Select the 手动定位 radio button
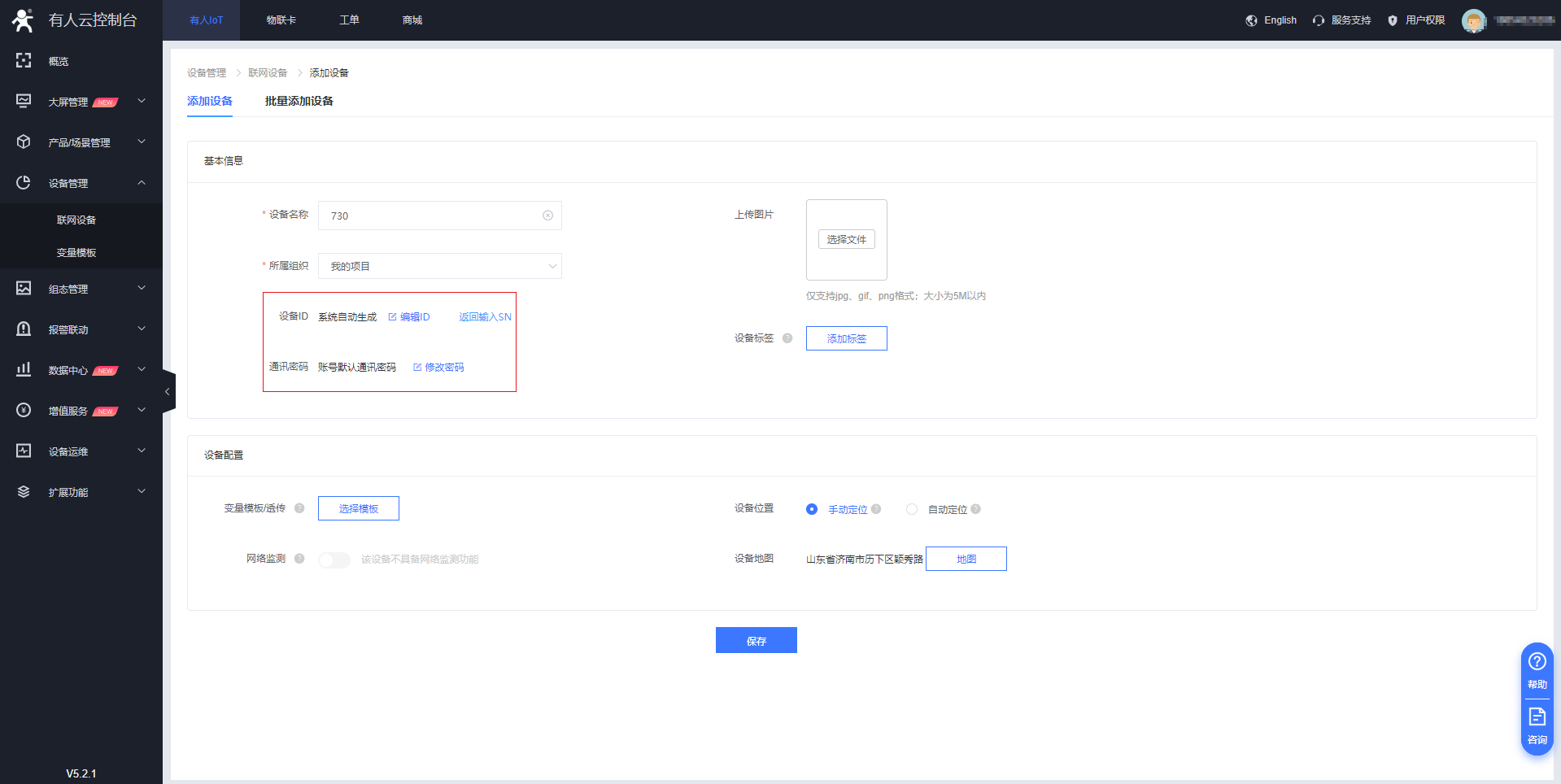1561x784 pixels. [x=812, y=509]
